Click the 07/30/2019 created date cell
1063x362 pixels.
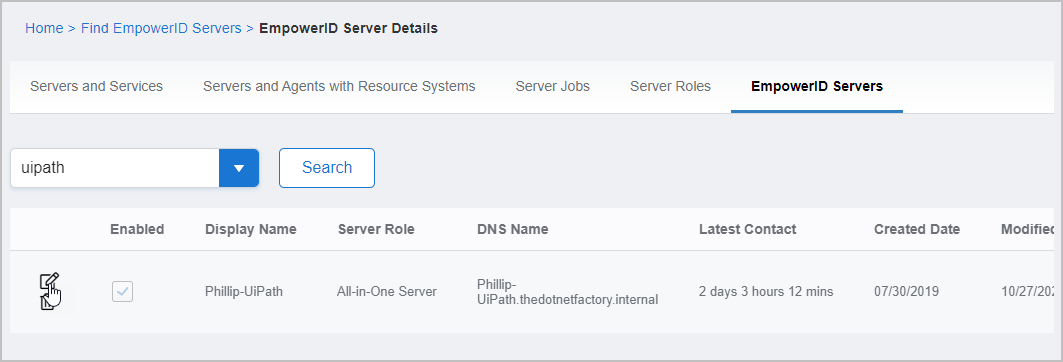[x=906, y=292]
